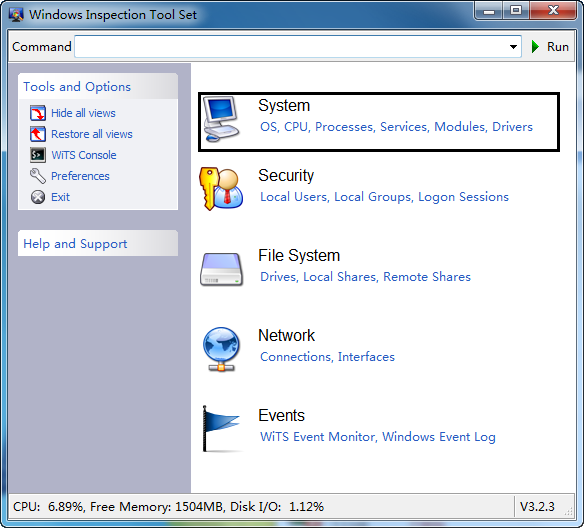Open the Local Users, Local Groups link
This screenshot has height=528, width=584.
(x=335, y=197)
